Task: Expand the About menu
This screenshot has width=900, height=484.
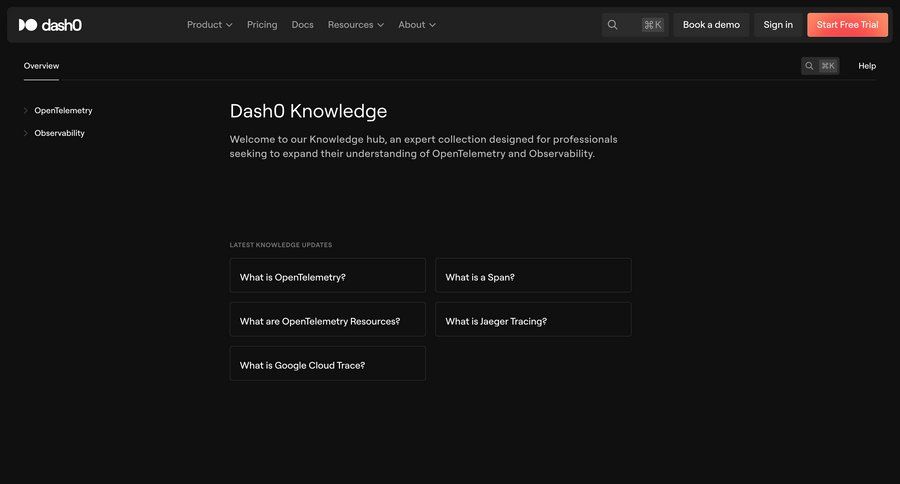Action: (417, 25)
